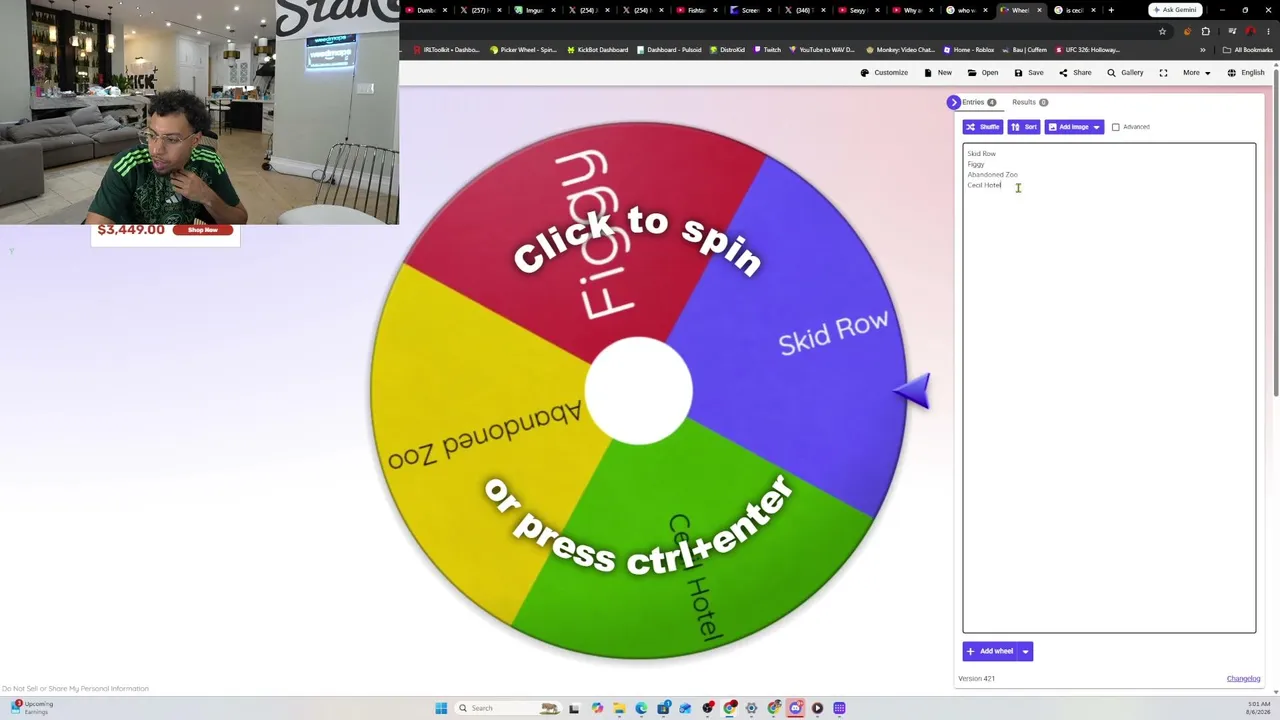Open File Explorer from the taskbar

(619, 708)
